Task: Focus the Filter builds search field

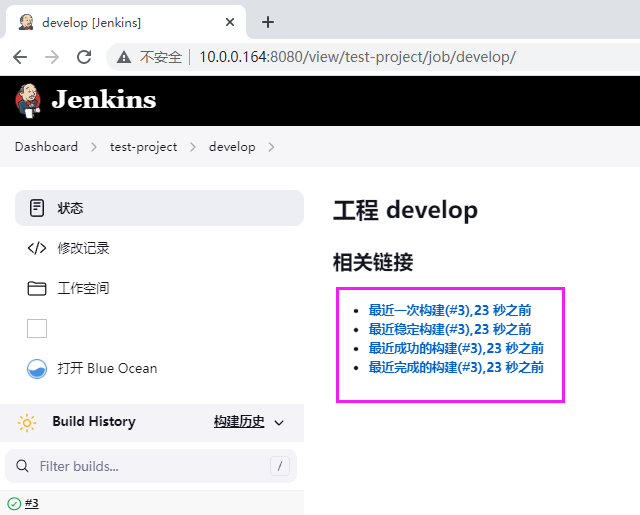Action: (x=151, y=466)
